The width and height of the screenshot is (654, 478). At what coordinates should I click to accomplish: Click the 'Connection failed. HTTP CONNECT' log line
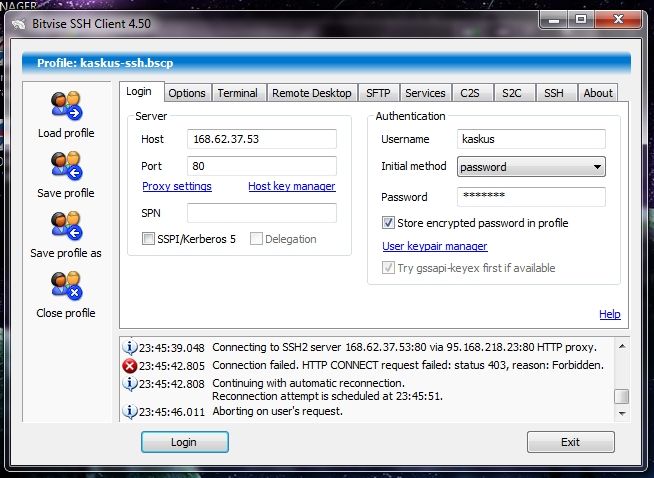coord(408,365)
